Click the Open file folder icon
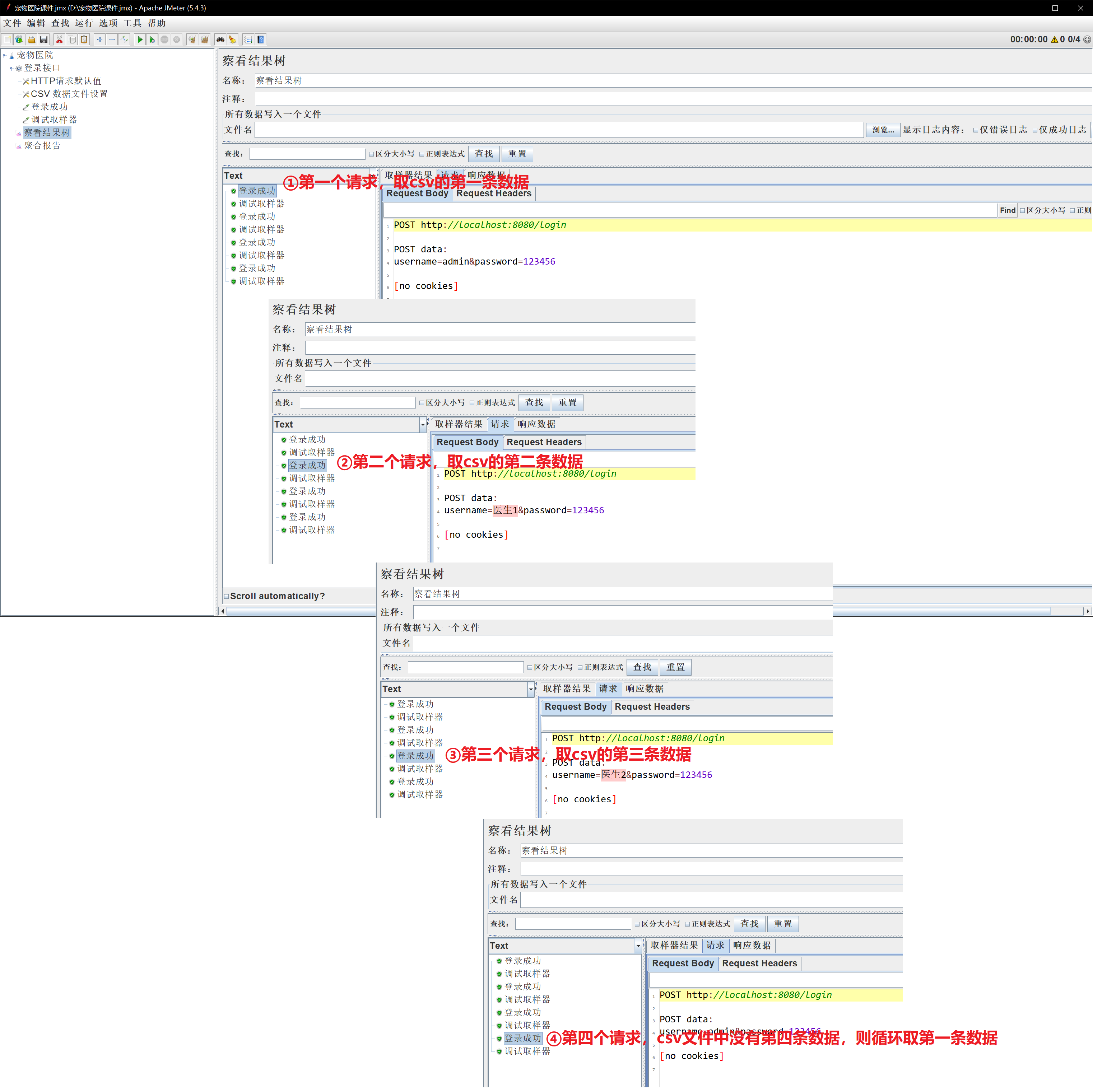1093x1092 pixels. pos(32,39)
